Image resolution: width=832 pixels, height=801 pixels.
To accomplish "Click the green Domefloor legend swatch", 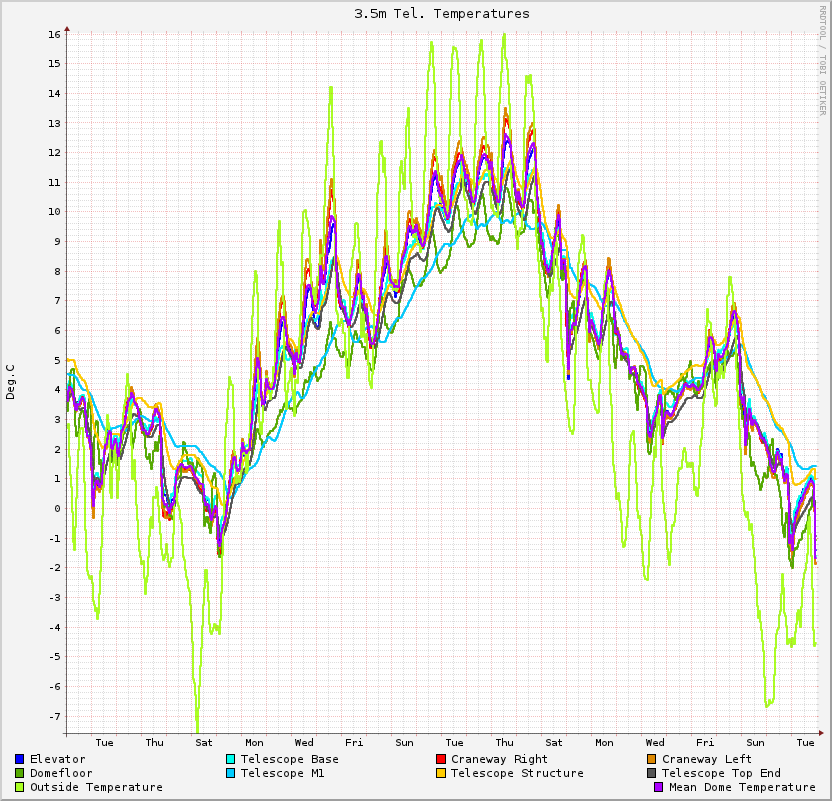I will [x=20, y=773].
